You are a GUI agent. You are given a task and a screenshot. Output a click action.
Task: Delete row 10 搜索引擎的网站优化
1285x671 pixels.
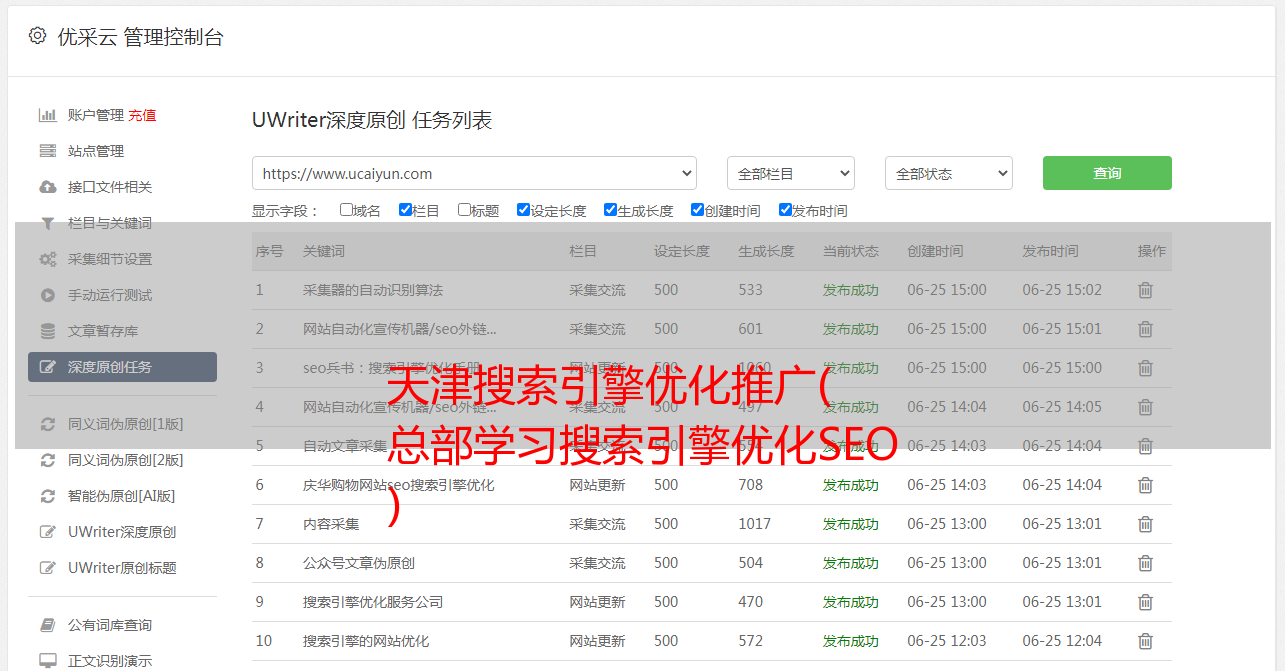(1145, 641)
